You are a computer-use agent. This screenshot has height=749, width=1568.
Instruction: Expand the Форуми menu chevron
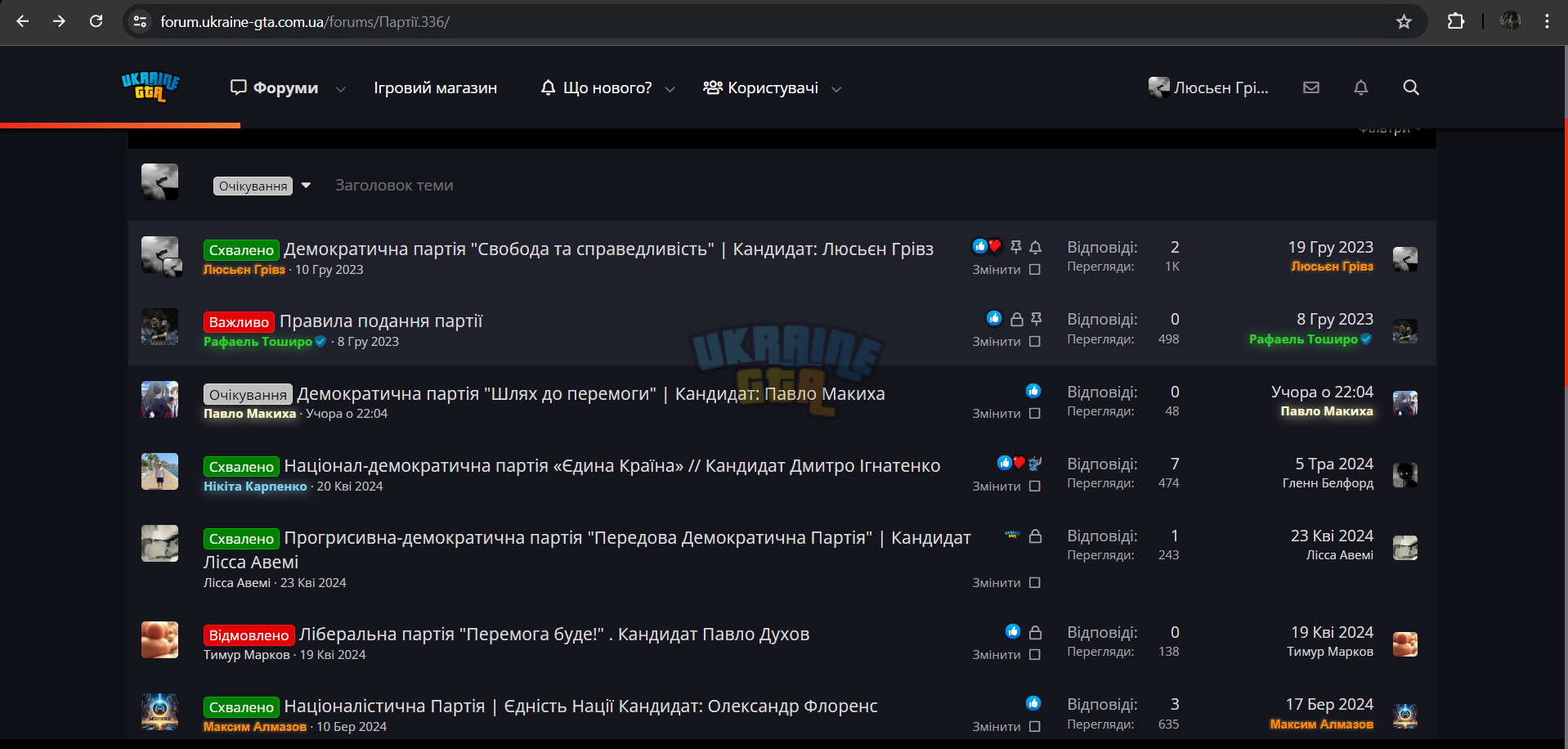click(x=341, y=89)
